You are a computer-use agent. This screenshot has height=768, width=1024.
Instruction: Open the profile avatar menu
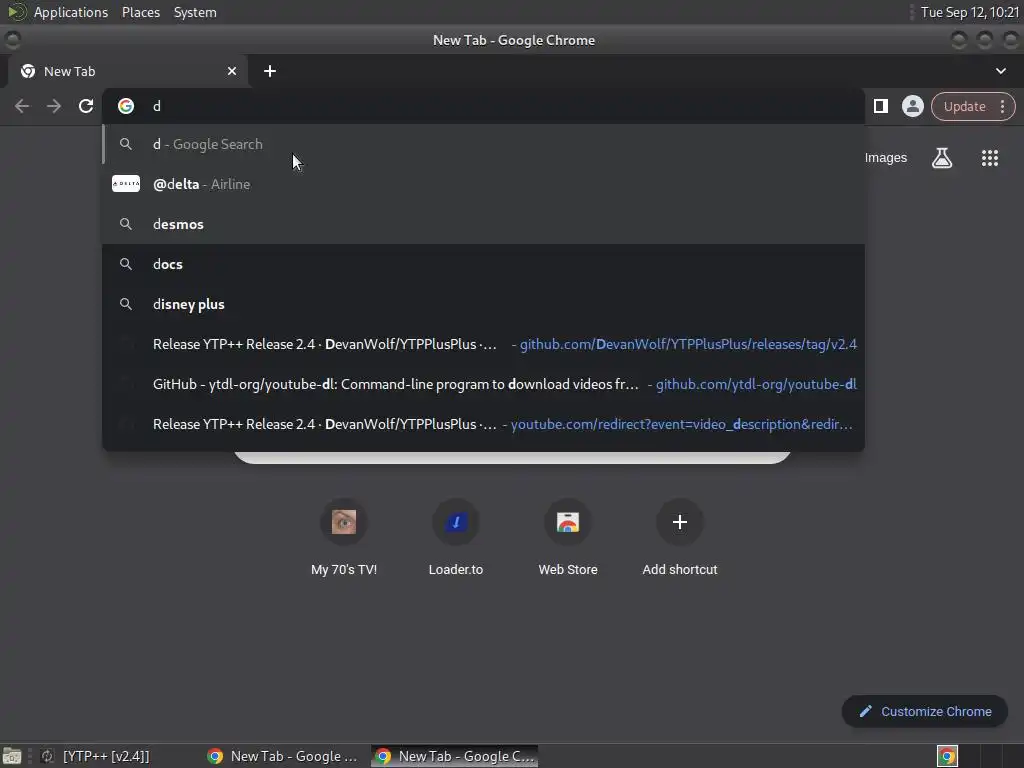(x=912, y=106)
